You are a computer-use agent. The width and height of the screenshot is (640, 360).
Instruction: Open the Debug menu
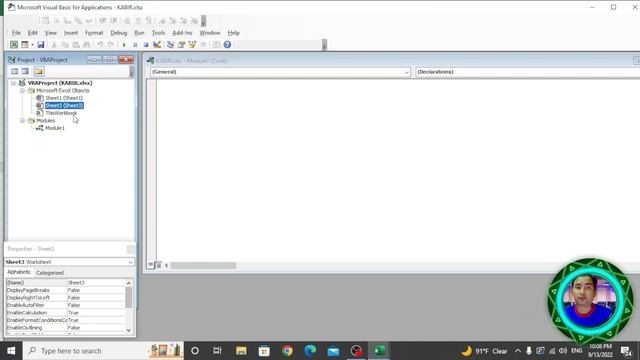pyautogui.click(x=118, y=33)
